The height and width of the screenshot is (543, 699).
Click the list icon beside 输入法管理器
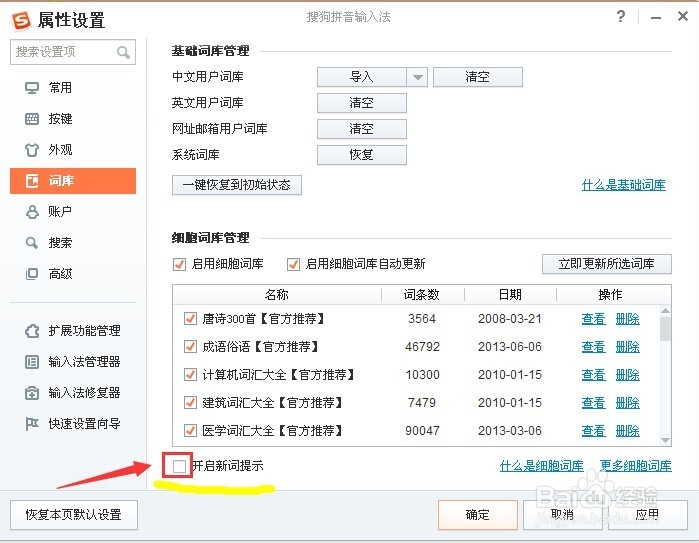click(x=32, y=362)
